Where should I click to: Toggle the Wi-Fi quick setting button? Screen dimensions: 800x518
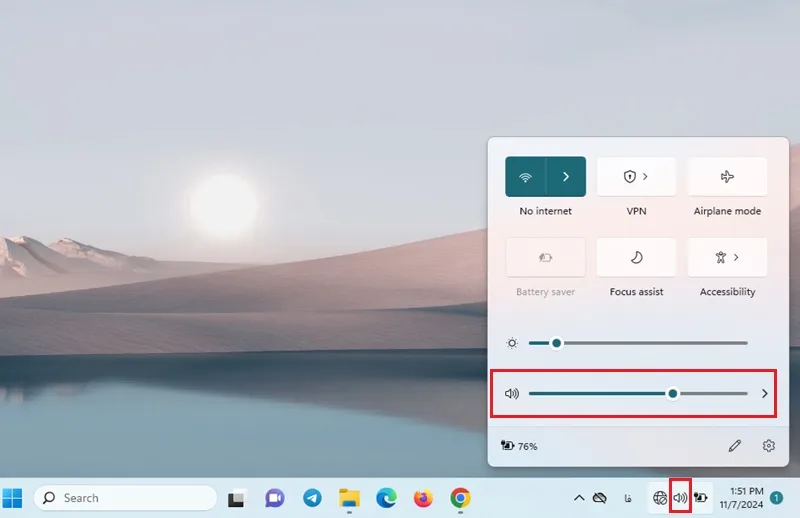pos(526,177)
